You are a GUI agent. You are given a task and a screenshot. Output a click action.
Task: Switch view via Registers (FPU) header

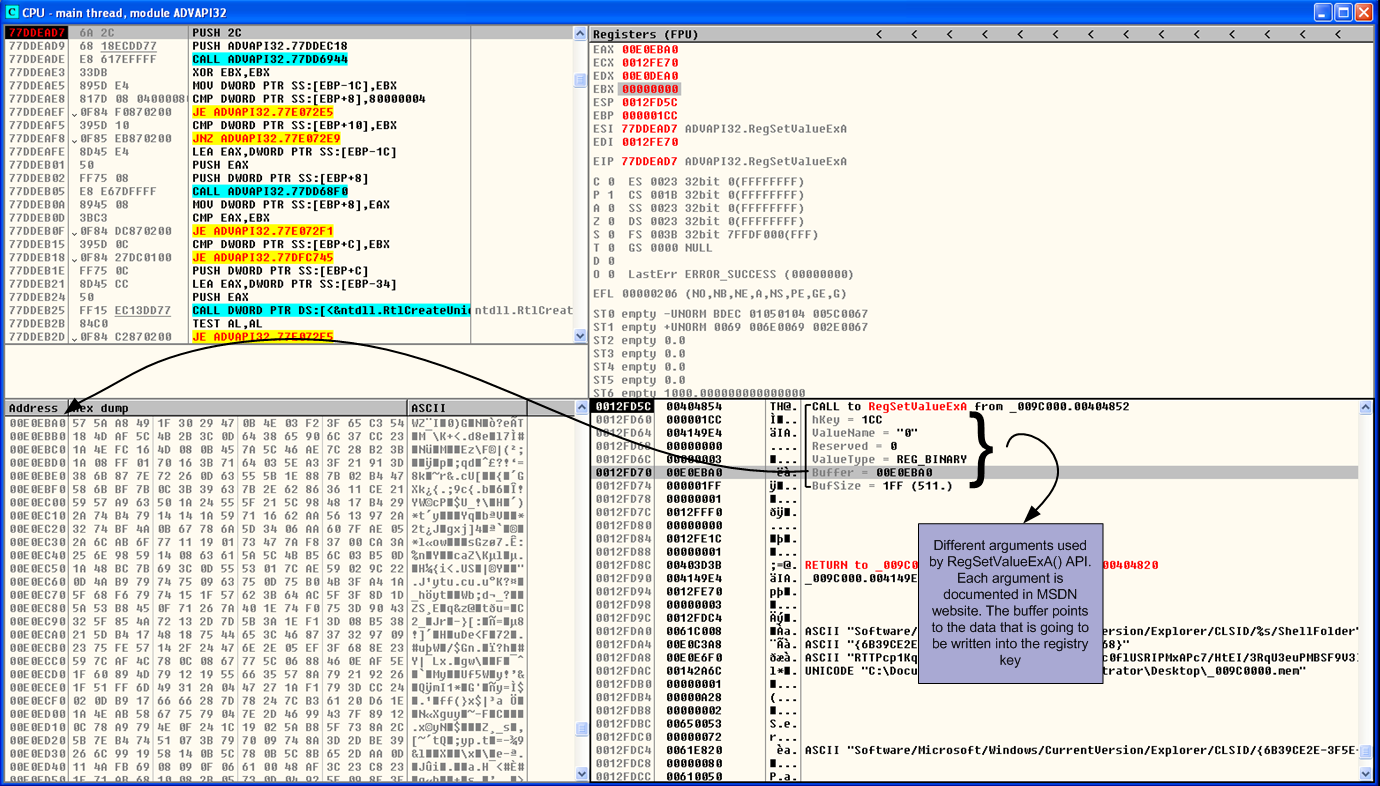[646, 34]
